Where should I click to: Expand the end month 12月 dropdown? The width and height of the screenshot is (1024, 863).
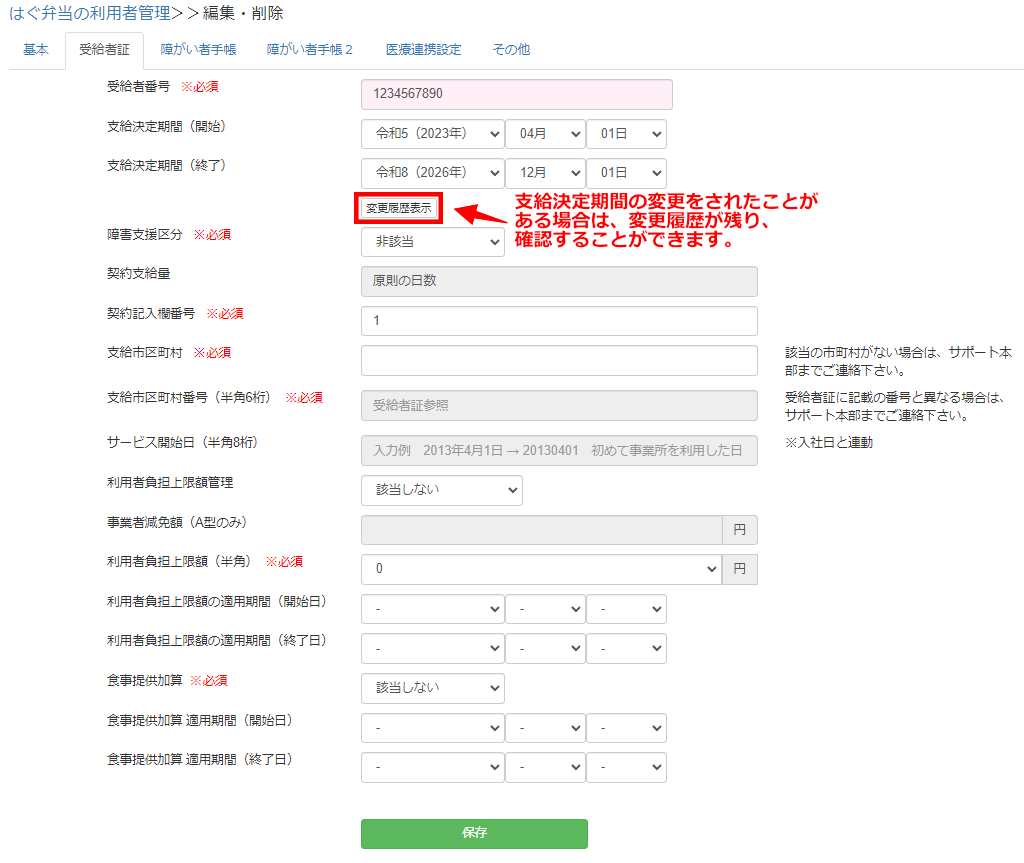pos(545,173)
